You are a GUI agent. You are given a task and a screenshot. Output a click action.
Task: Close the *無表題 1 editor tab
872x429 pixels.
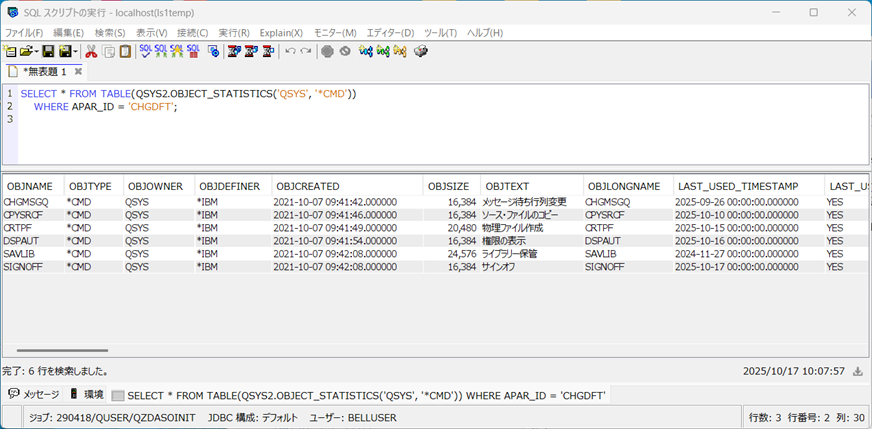click(x=78, y=72)
